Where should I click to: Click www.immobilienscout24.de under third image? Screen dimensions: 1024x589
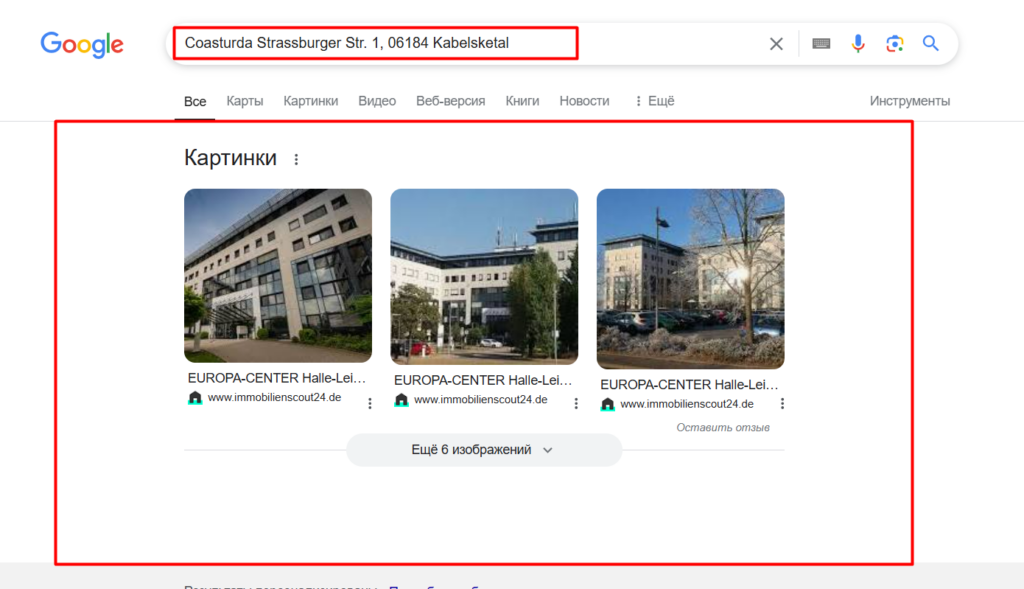coord(687,404)
